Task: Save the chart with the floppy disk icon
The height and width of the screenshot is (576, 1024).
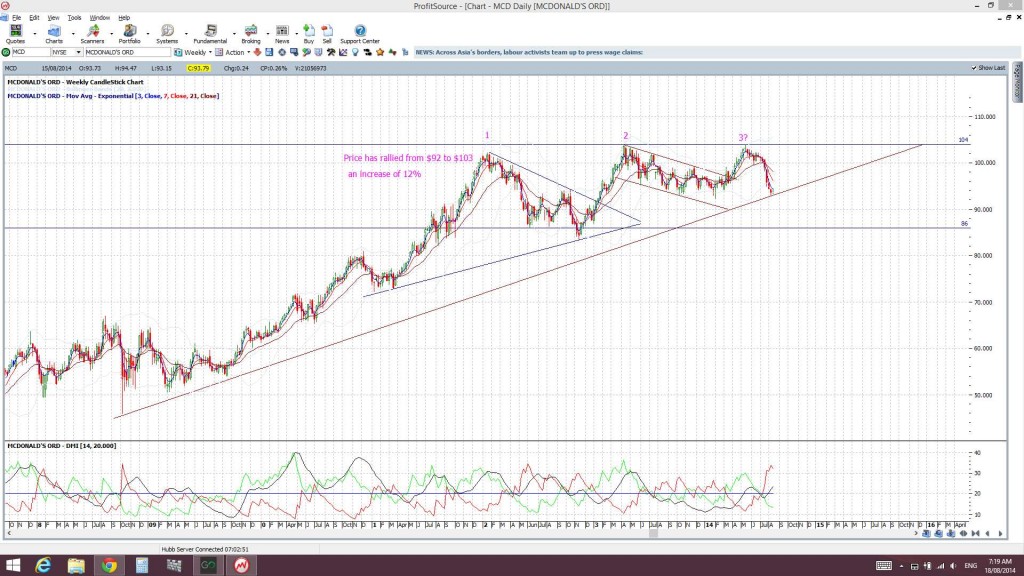Action: (x=269, y=52)
